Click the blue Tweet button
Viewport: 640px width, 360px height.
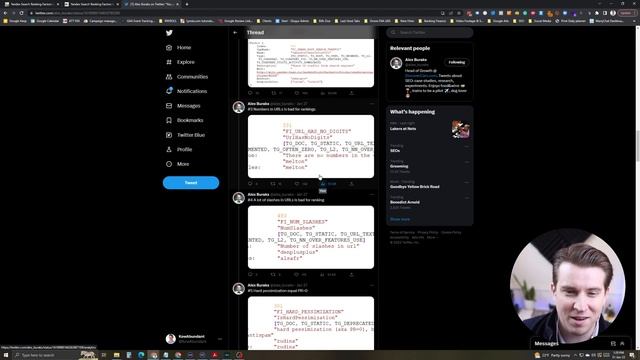tap(191, 183)
